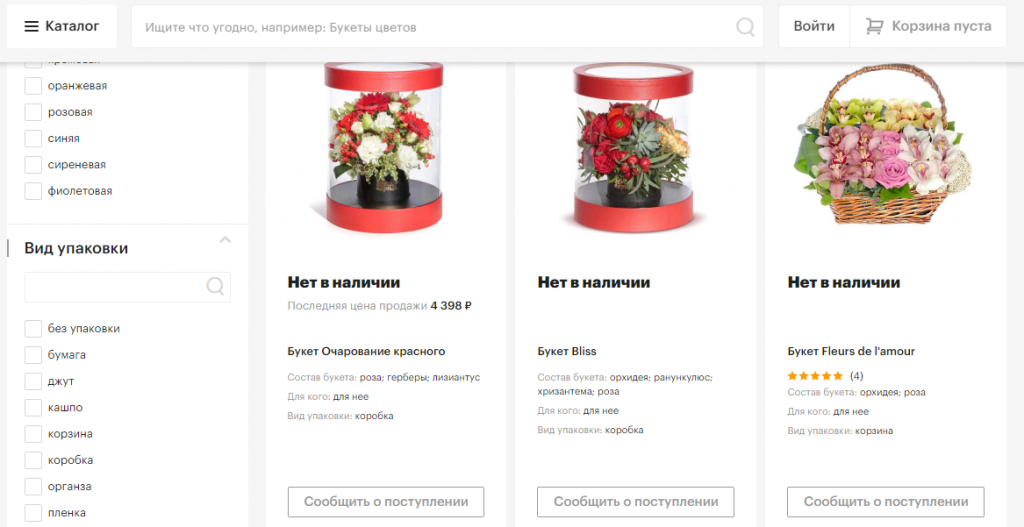
Task: Open the Каталог hamburger menu icon
Action: 31,27
